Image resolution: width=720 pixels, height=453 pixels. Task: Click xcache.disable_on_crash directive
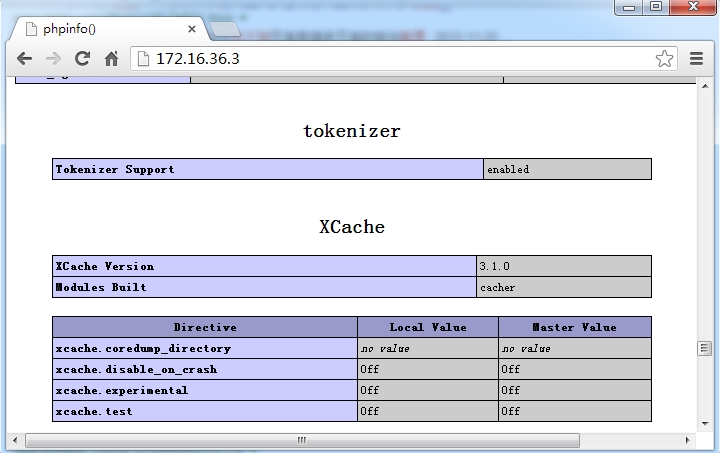(205, 369)
